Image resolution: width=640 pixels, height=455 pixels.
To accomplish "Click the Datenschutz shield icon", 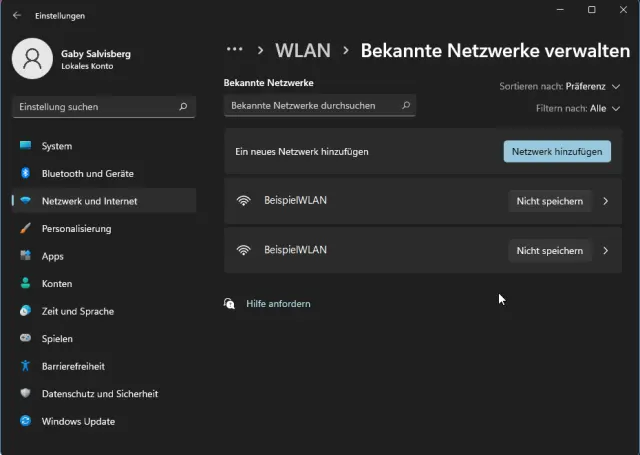I will click(x=25, y=393).
